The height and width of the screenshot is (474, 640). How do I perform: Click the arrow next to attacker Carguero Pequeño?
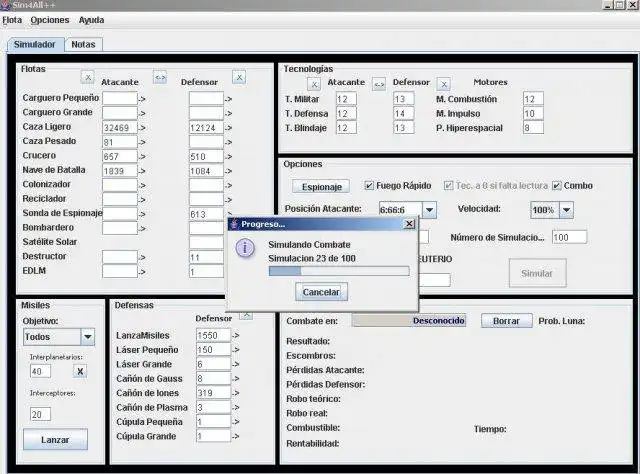[x=142, y=99]
